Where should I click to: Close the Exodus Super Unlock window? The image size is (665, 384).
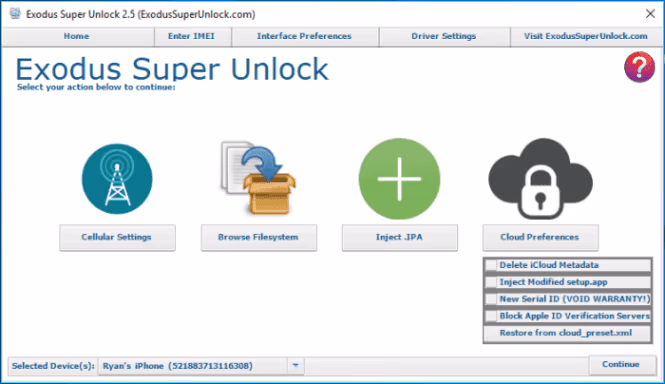[x=650, y=14]
